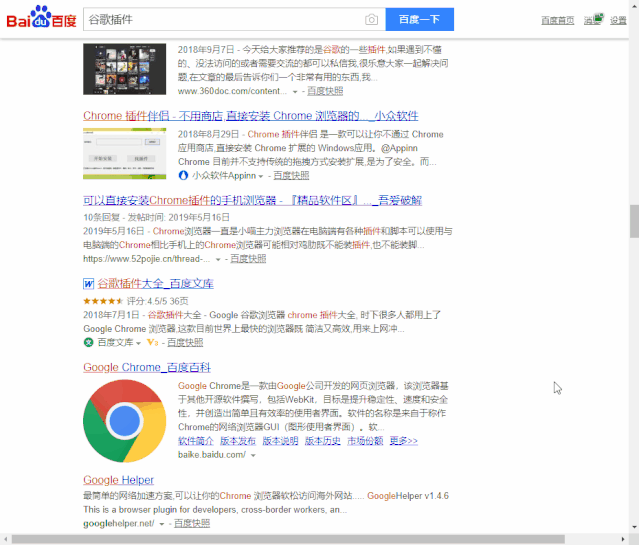Open 更多>> sub-link
The height and width of the screenshot is (545, 639).
403,441
